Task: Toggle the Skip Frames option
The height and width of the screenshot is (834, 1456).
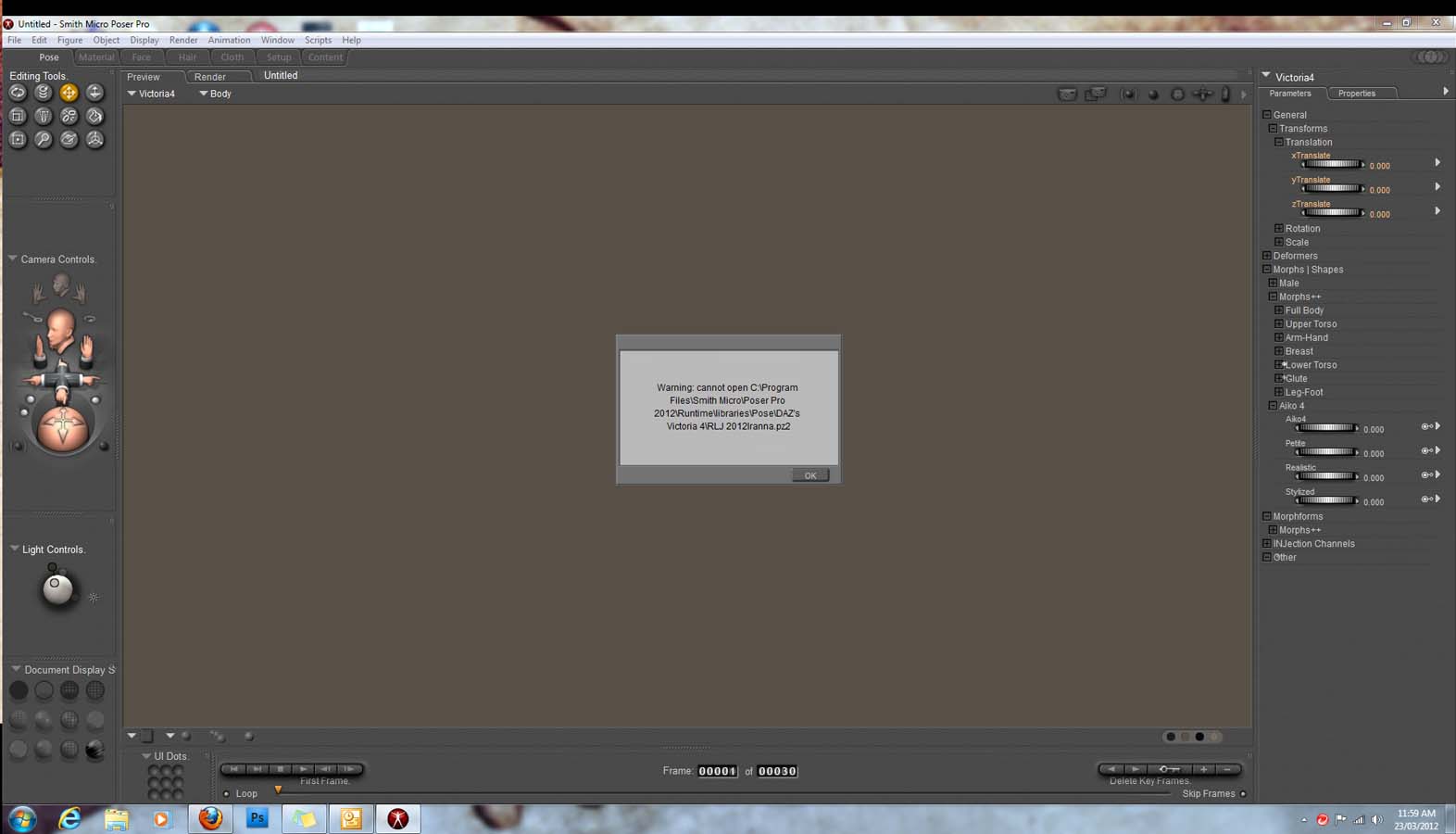Action: tap(1243, 794)
